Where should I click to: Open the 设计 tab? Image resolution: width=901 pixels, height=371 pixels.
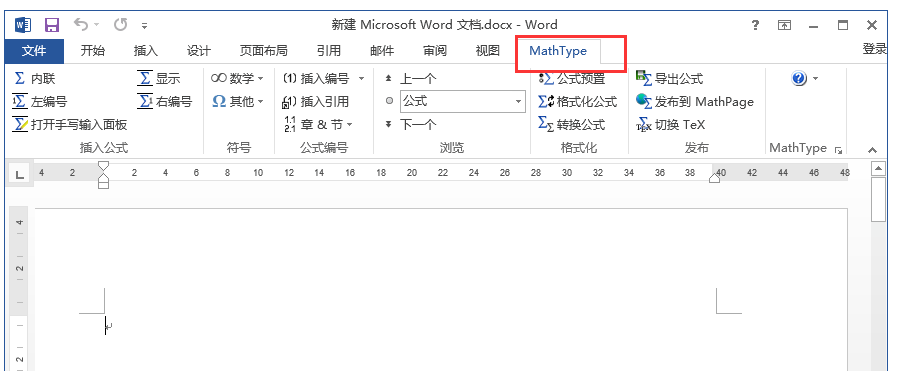tap(198, 51)
